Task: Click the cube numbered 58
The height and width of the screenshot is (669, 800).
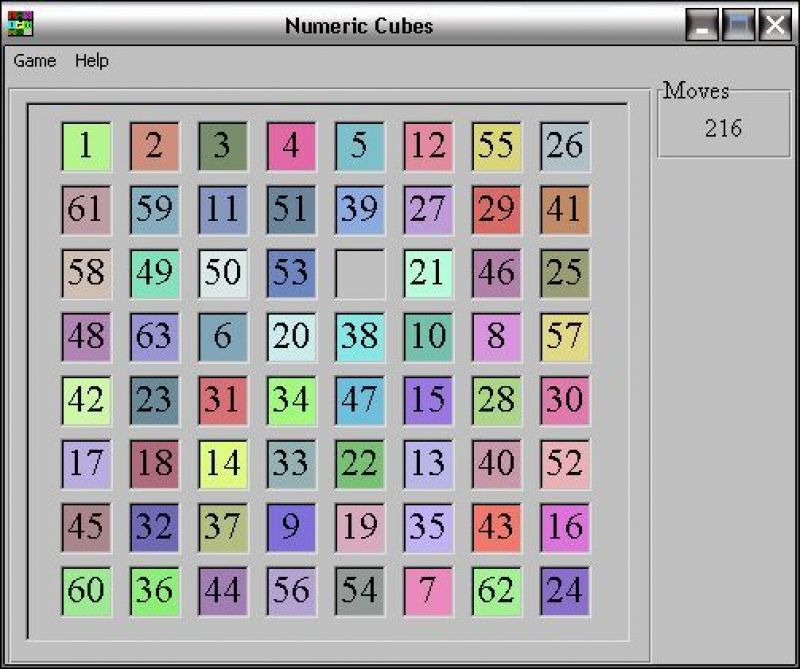Action: [86, 274]
